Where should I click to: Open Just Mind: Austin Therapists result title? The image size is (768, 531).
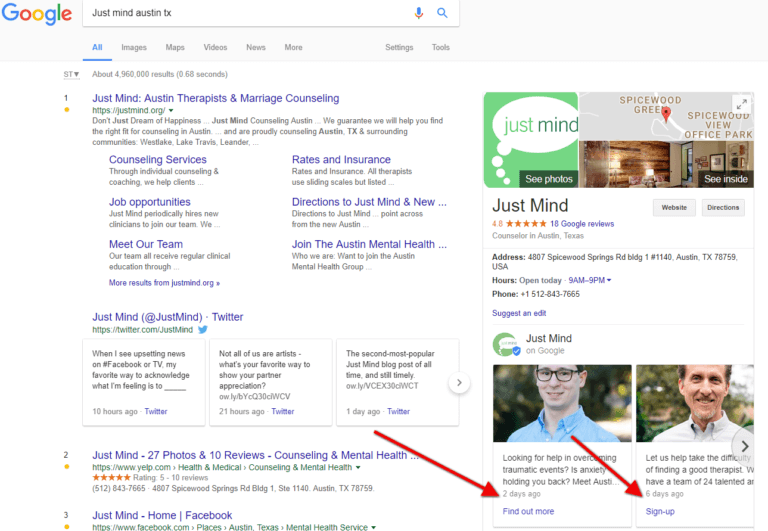pos(216,98)
